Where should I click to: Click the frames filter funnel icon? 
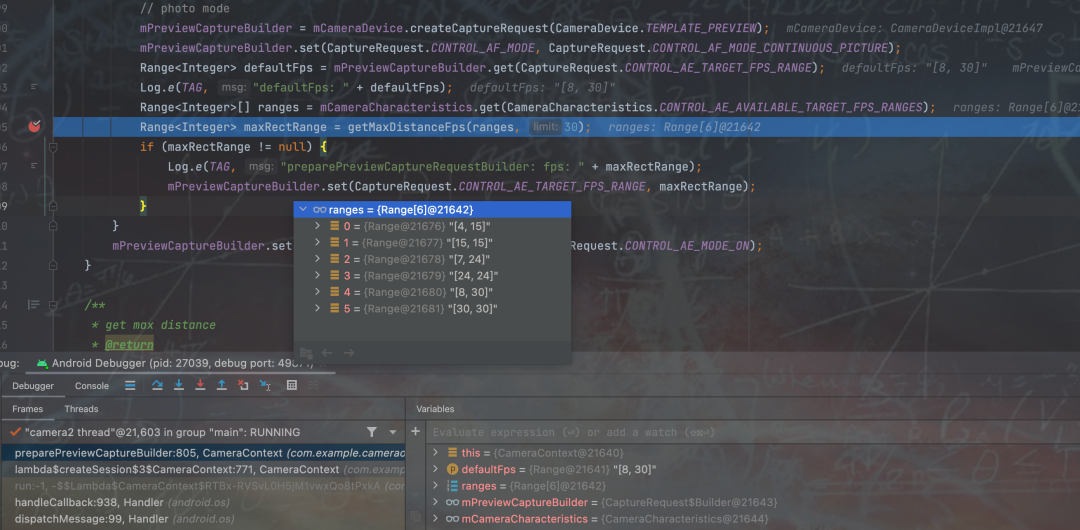pyautogui.click(x=372, y=432)
